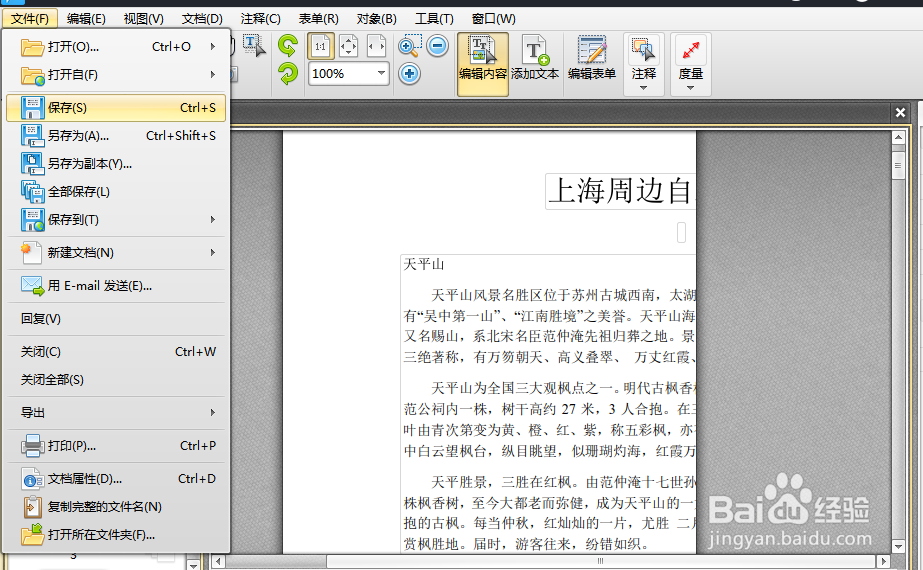Click the 注释 tool icon

pyautogui.click(x=643, y=49)
